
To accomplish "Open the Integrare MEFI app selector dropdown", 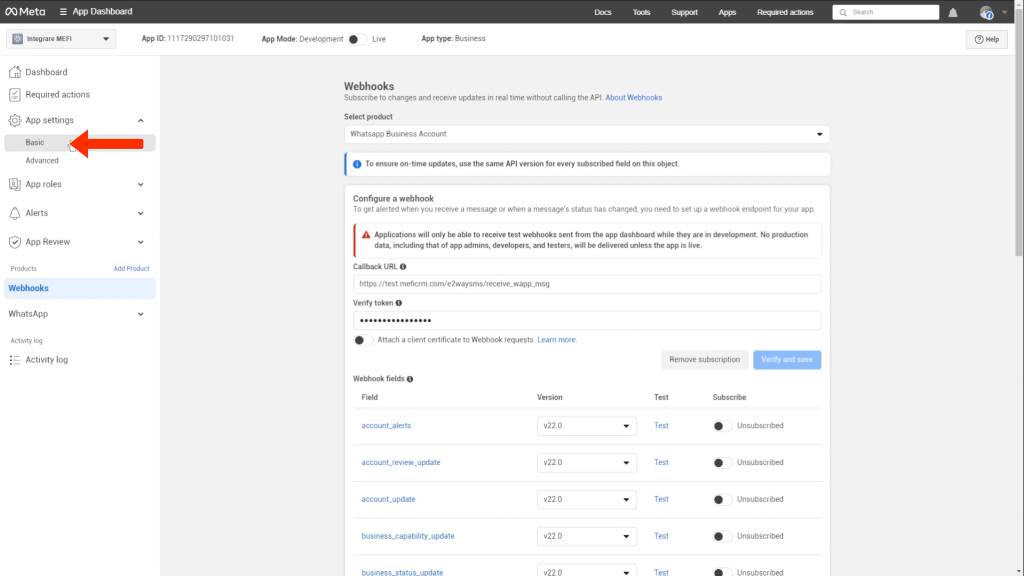I will [x=61, y=39].
